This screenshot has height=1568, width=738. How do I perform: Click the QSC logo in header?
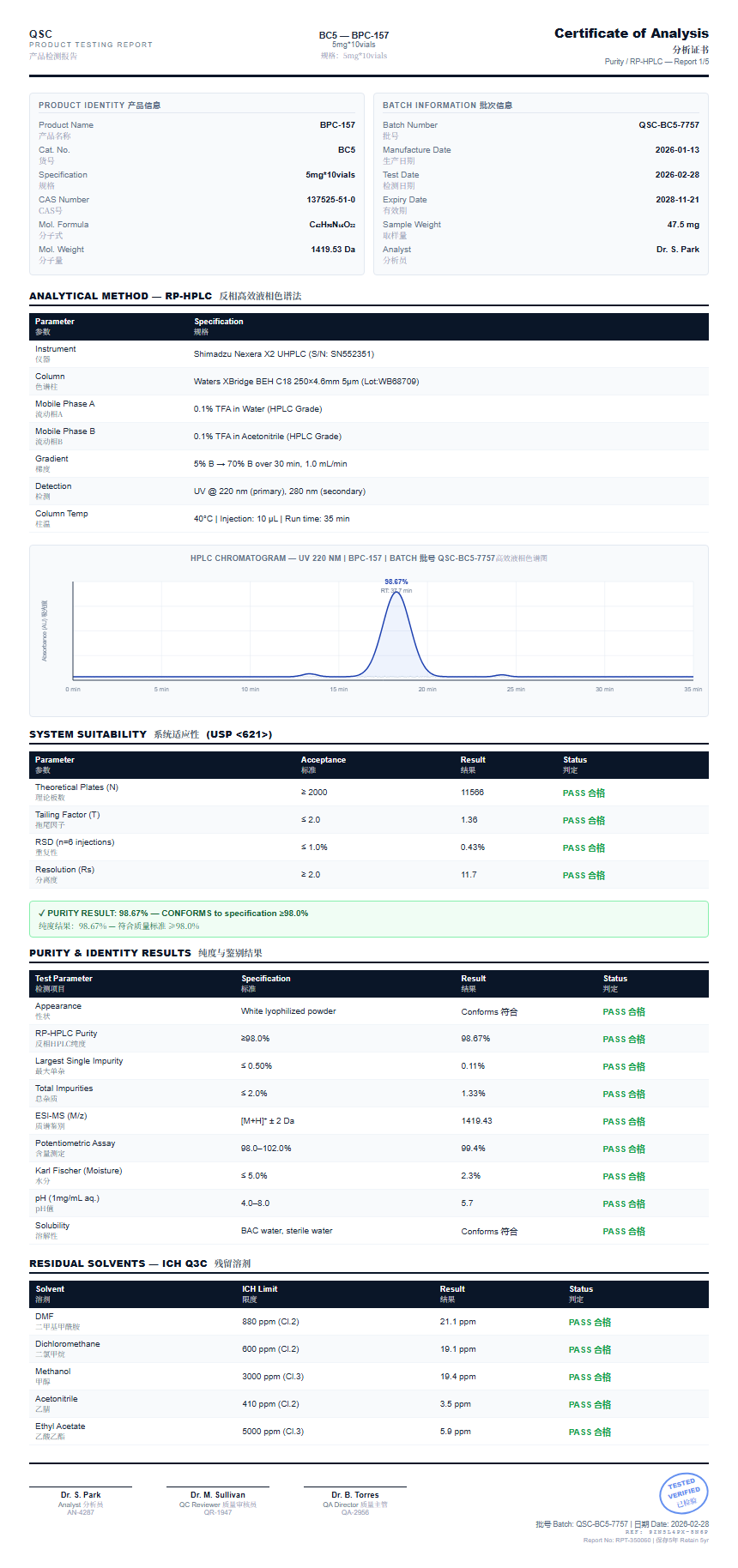(40, 34)
